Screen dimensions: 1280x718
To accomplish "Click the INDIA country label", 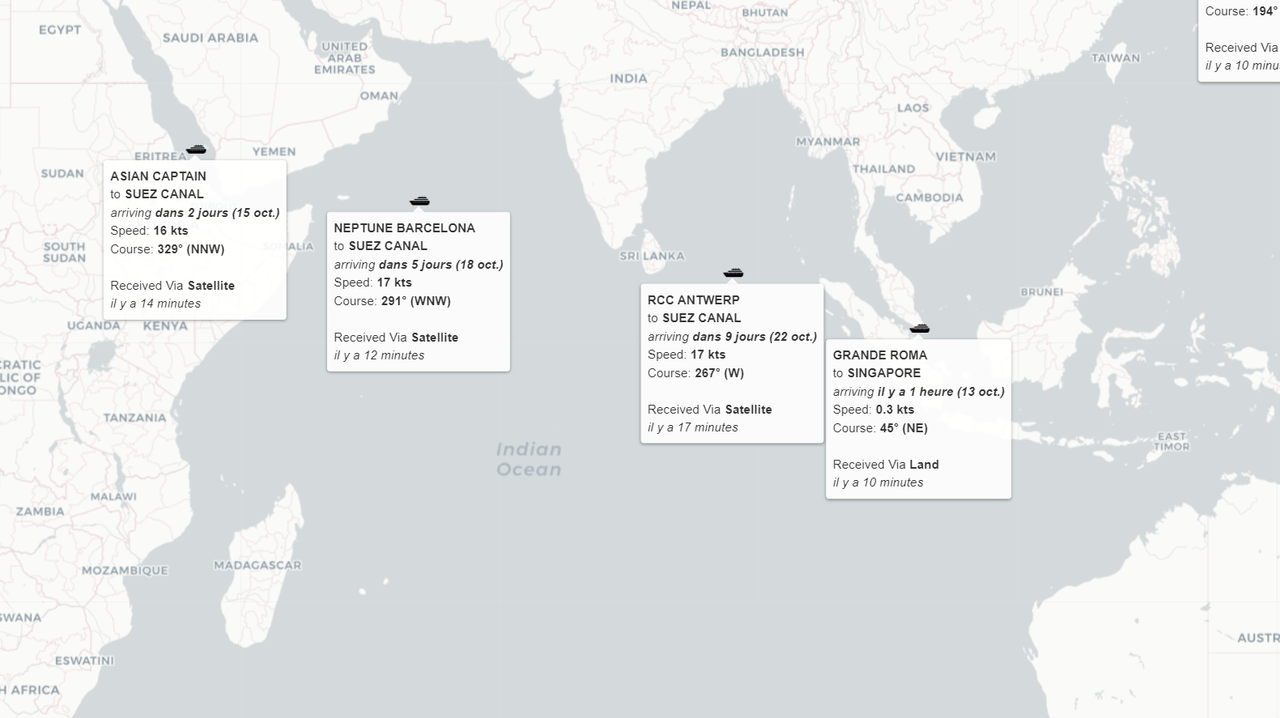I will (x=629, y=78).
